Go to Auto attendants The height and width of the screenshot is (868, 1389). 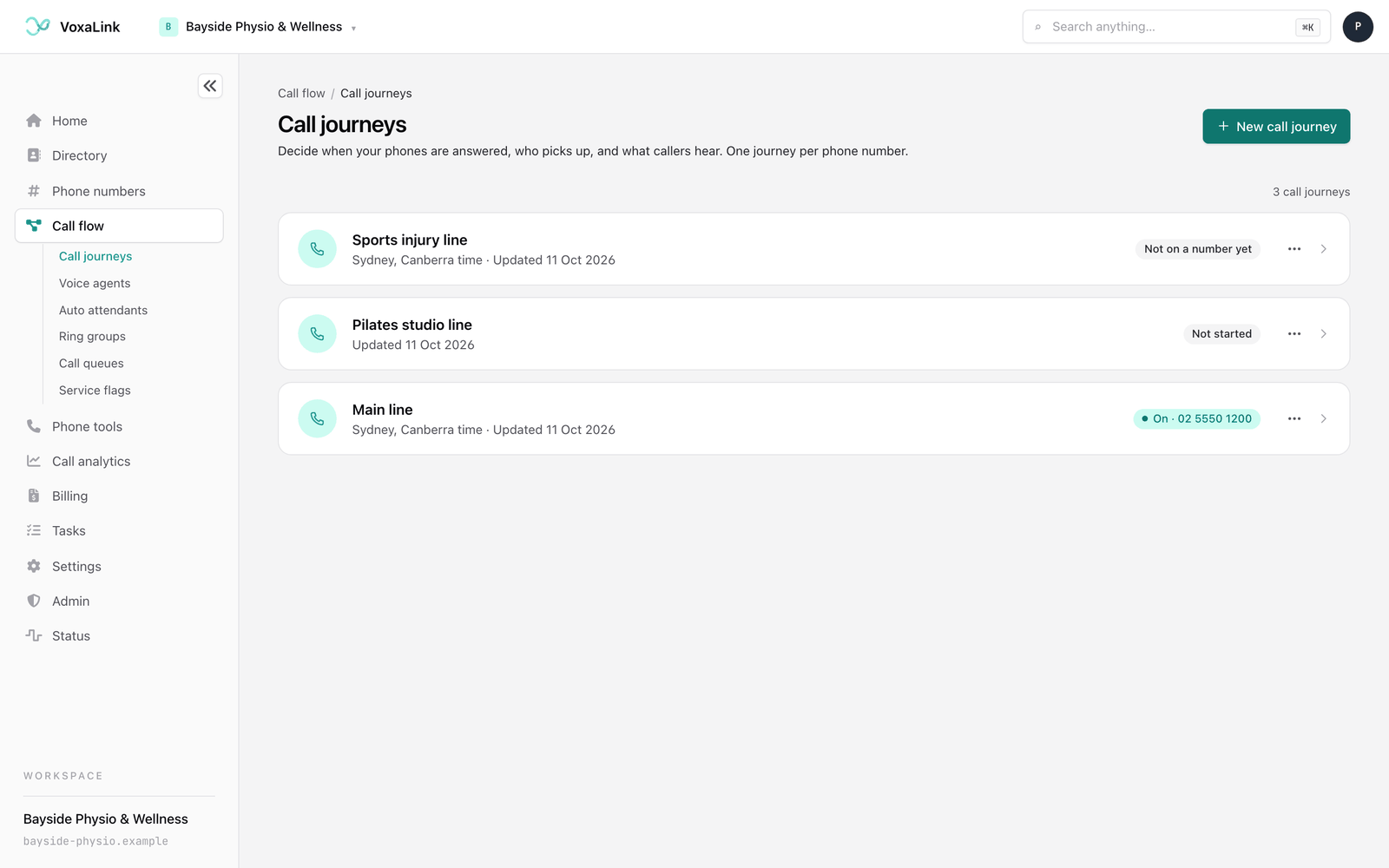point(103,310)
